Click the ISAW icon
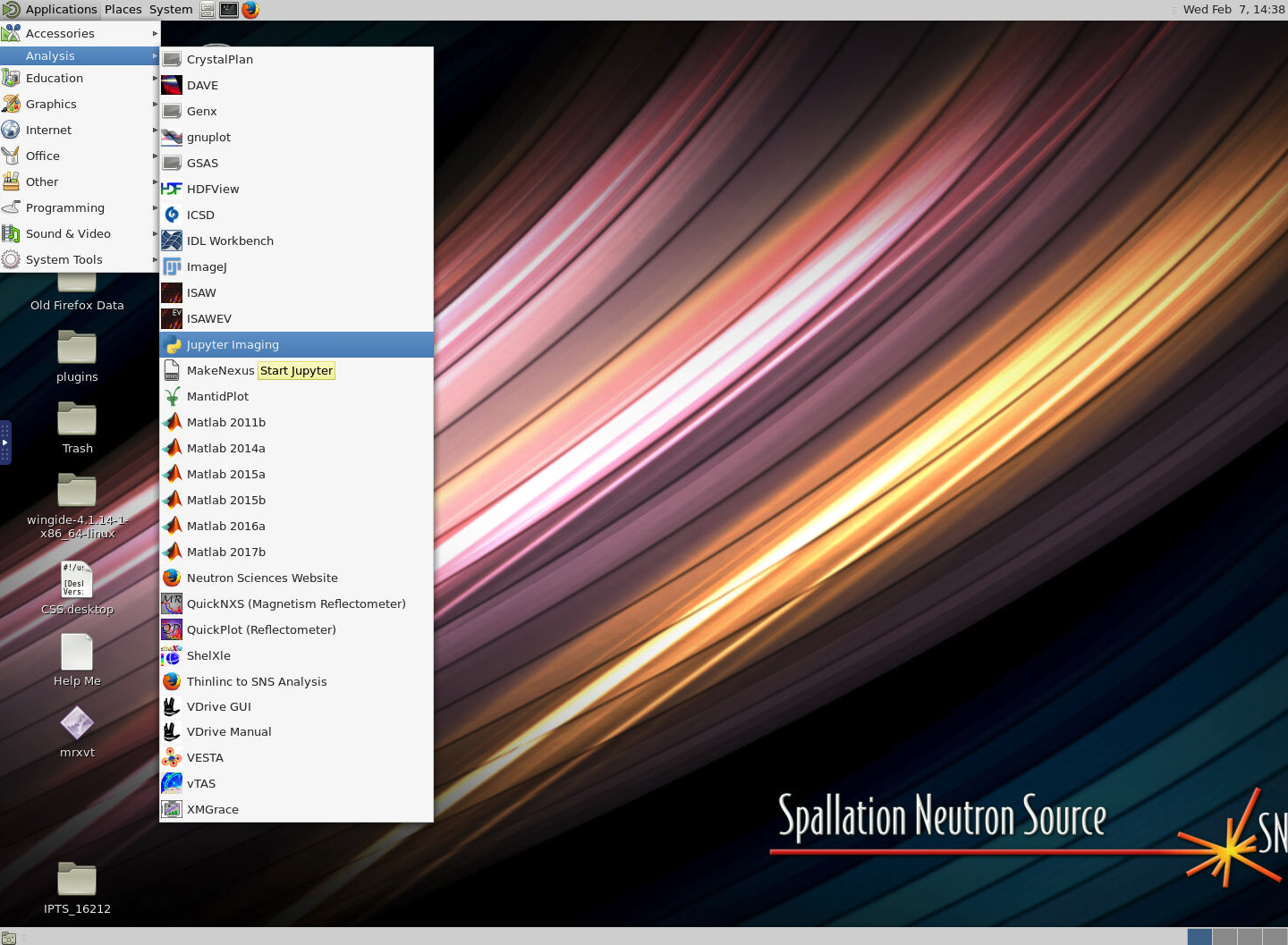1288x945 pixels. pyautogui.click(x=172, y=292)
